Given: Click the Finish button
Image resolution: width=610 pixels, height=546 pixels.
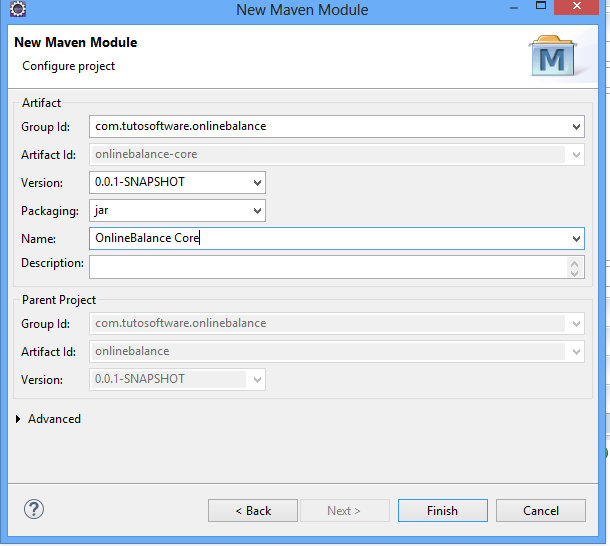Looking at the screenshot, I should [443, 511].
